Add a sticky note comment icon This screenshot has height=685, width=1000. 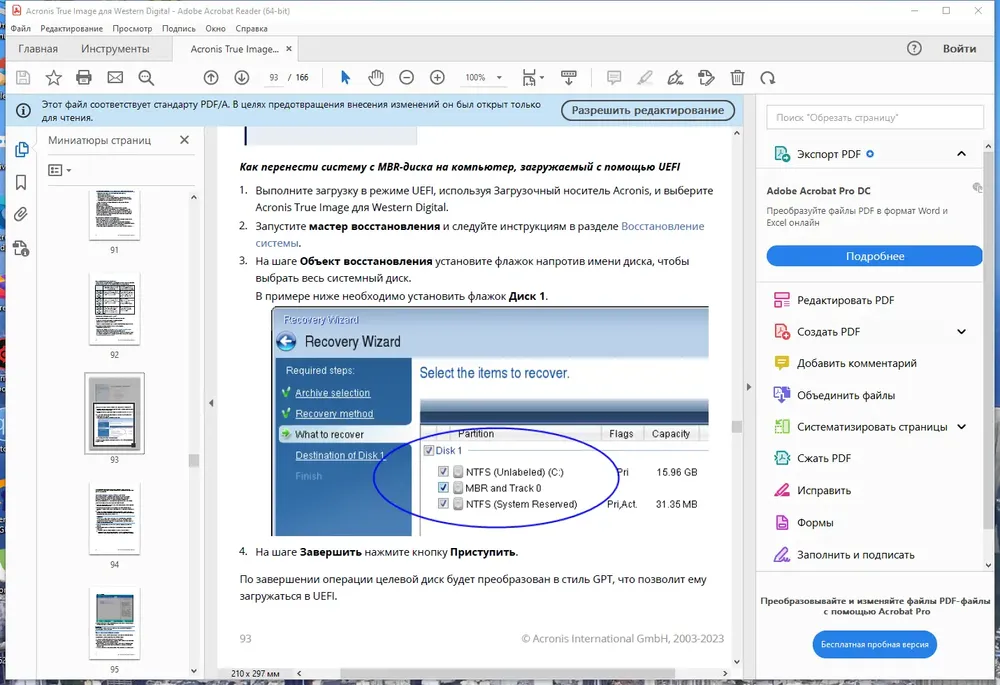click(x=614, y=78)
